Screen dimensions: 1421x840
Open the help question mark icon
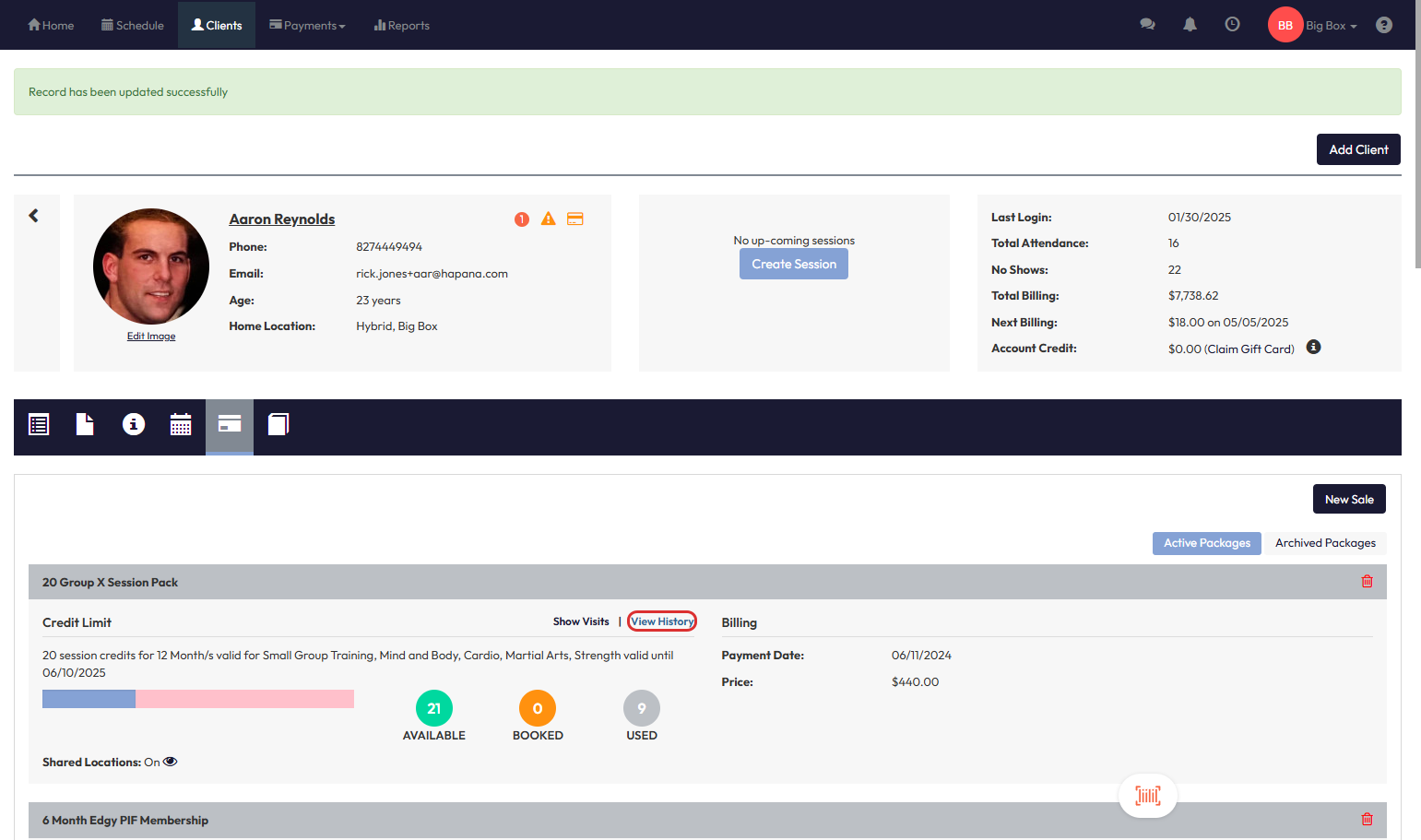1383,25
